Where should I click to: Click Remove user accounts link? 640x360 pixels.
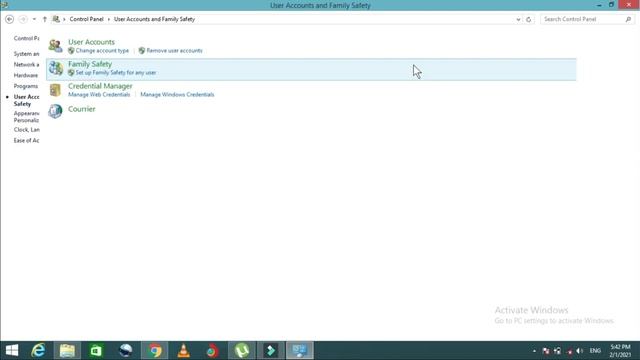[x=174, y=51]
